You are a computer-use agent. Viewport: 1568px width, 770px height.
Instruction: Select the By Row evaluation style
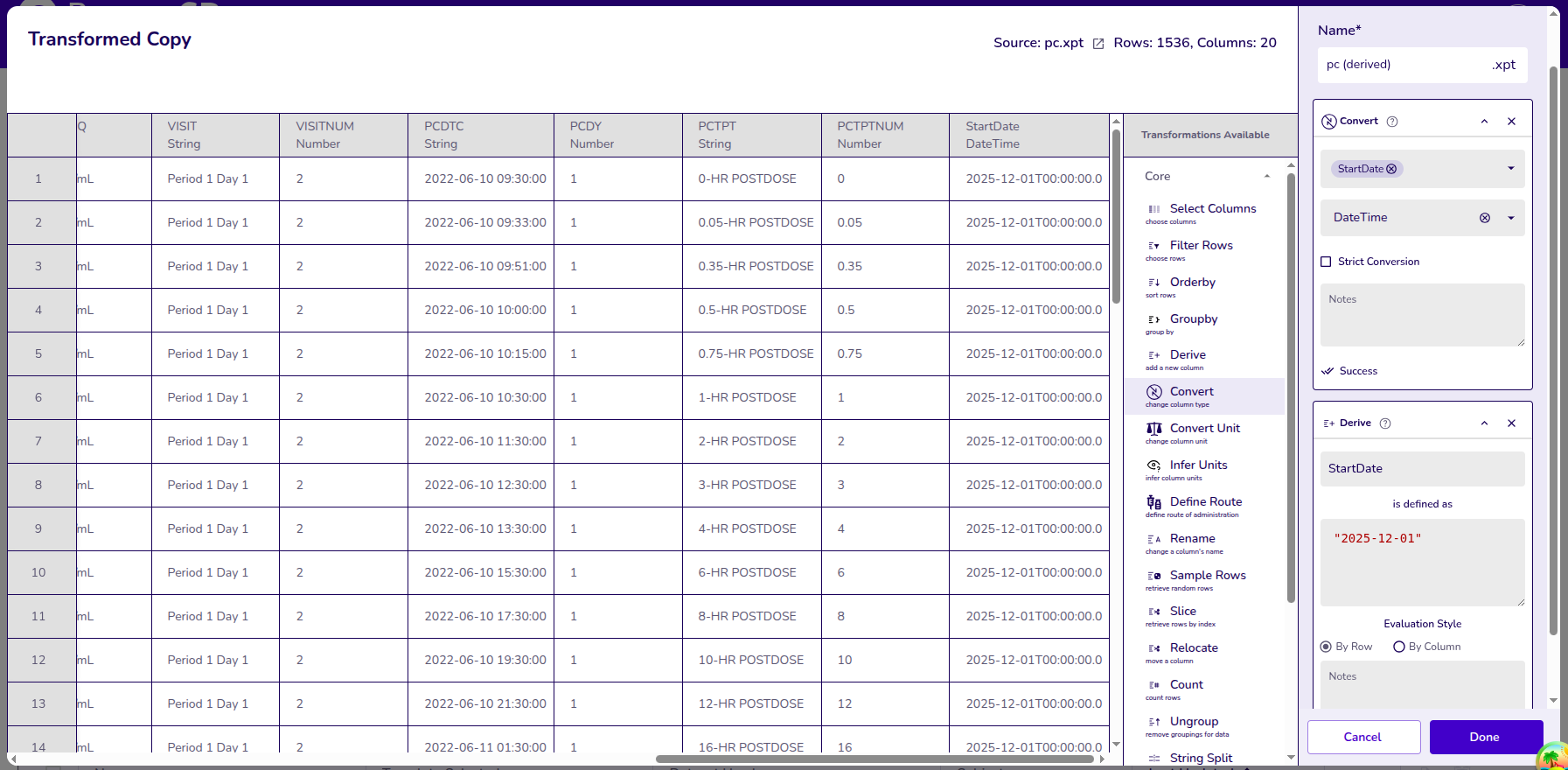point(1326,647)
